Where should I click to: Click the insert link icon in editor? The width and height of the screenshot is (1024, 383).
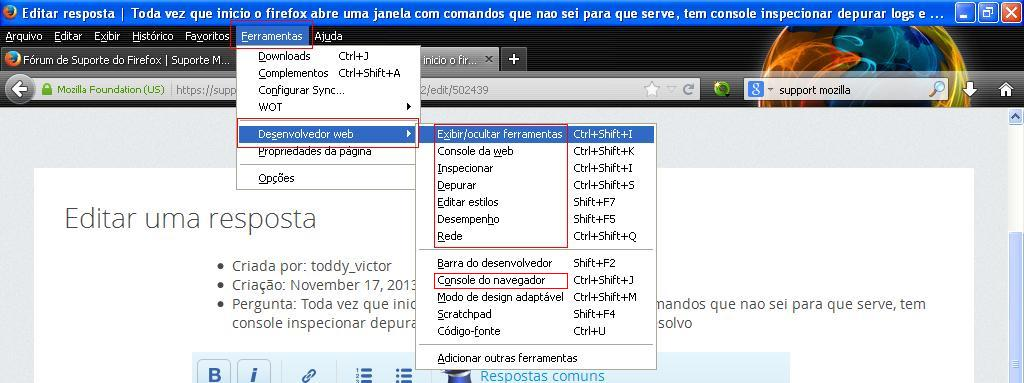coord(308,375)
